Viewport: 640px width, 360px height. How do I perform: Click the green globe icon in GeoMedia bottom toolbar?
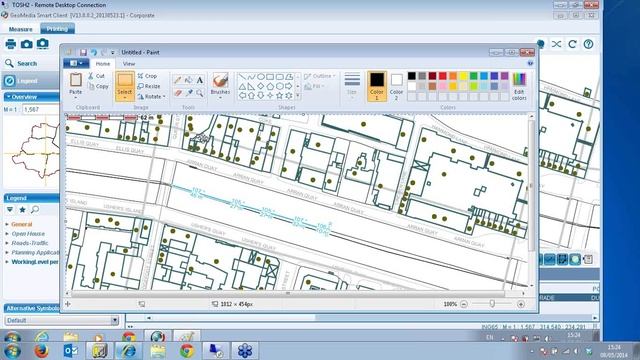[x=575, y=259]
